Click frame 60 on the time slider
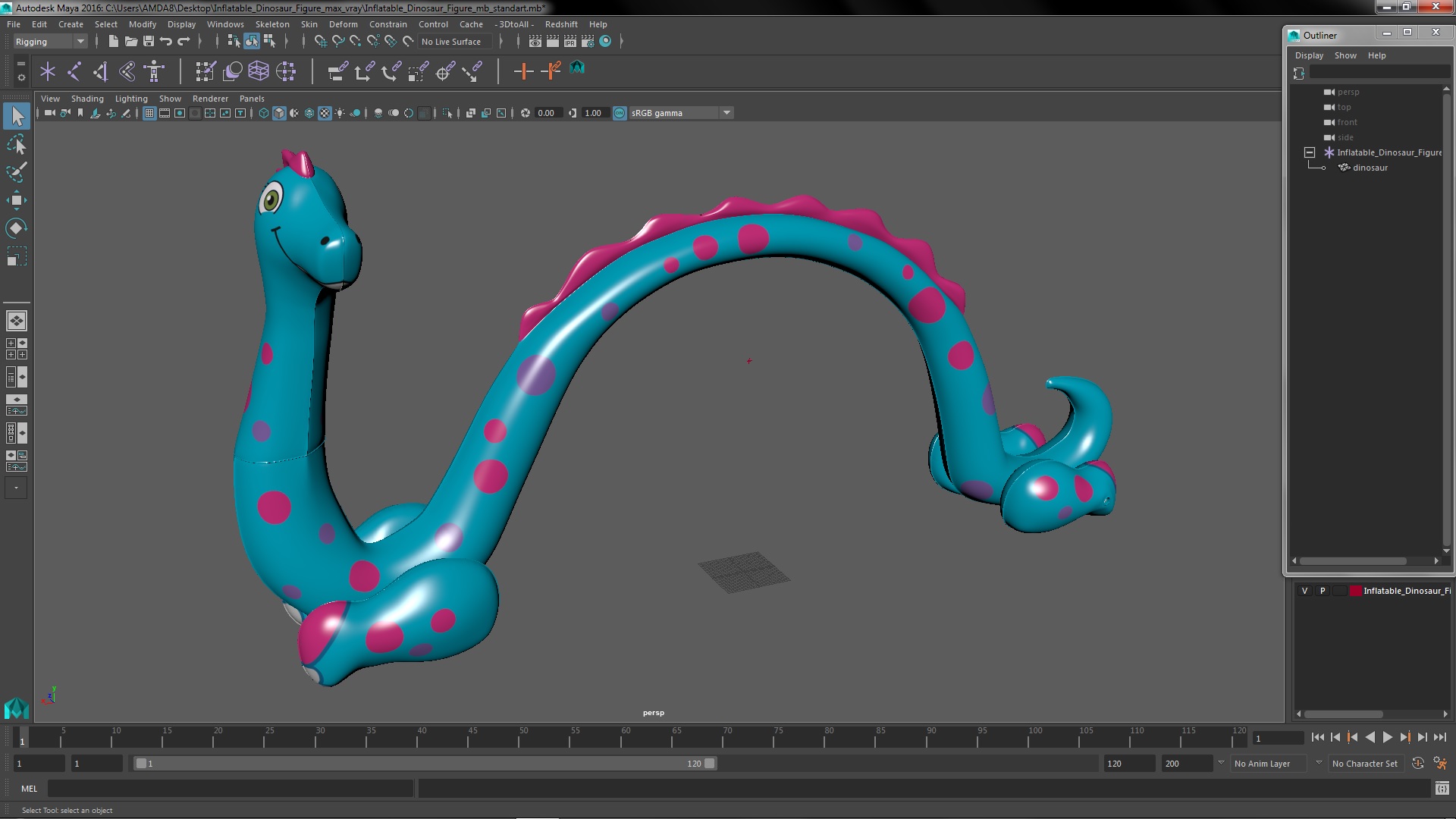This screenshot has width=1456, height=819. (626, 737)
